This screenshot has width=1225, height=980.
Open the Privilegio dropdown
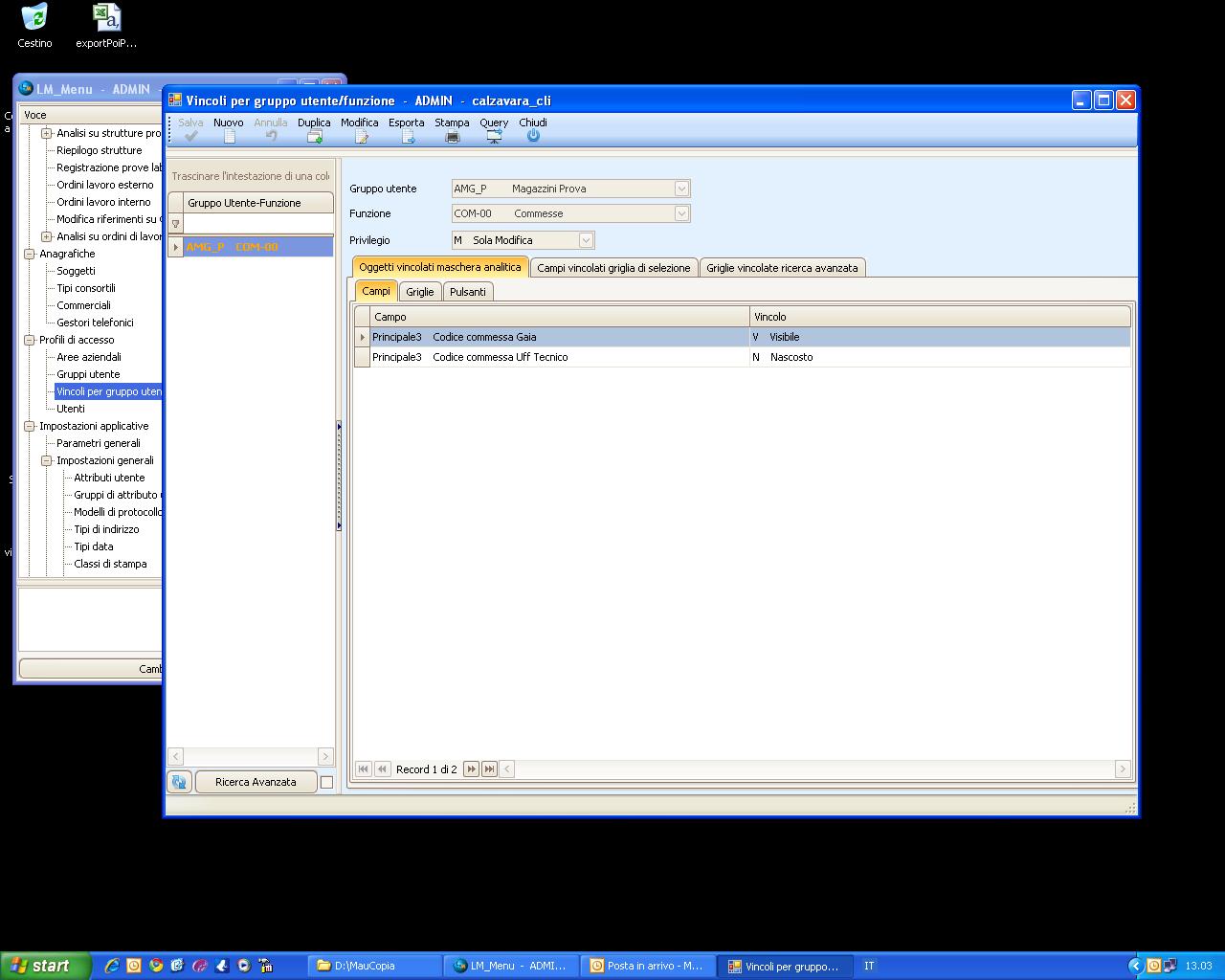[586, 240]
